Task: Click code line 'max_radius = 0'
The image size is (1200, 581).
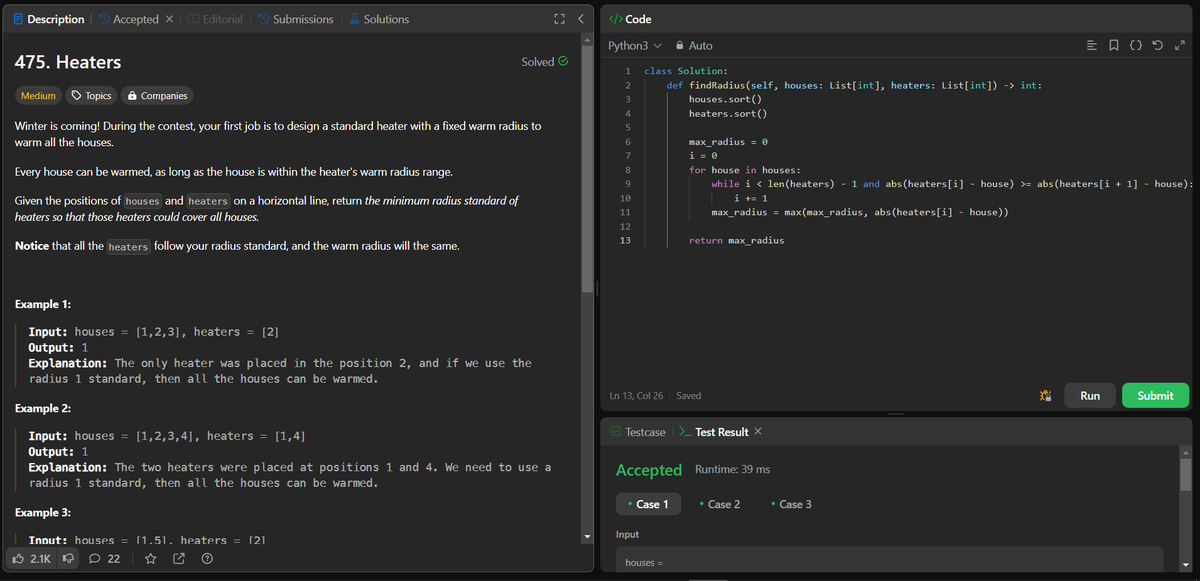Action: 728,142
